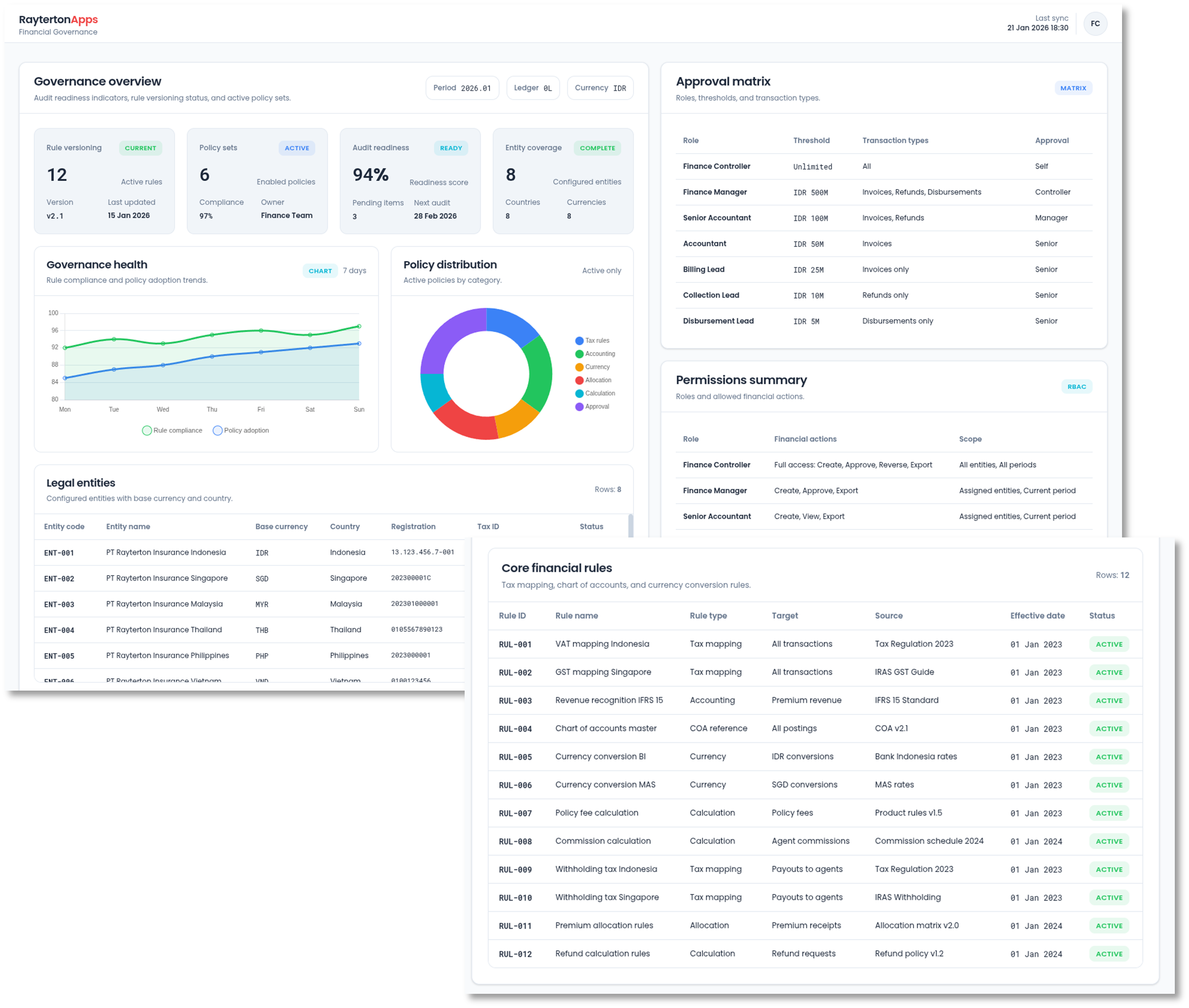Click the CHART badge in Governance health
This screenshot has height=1008, width=1189.
320,271
